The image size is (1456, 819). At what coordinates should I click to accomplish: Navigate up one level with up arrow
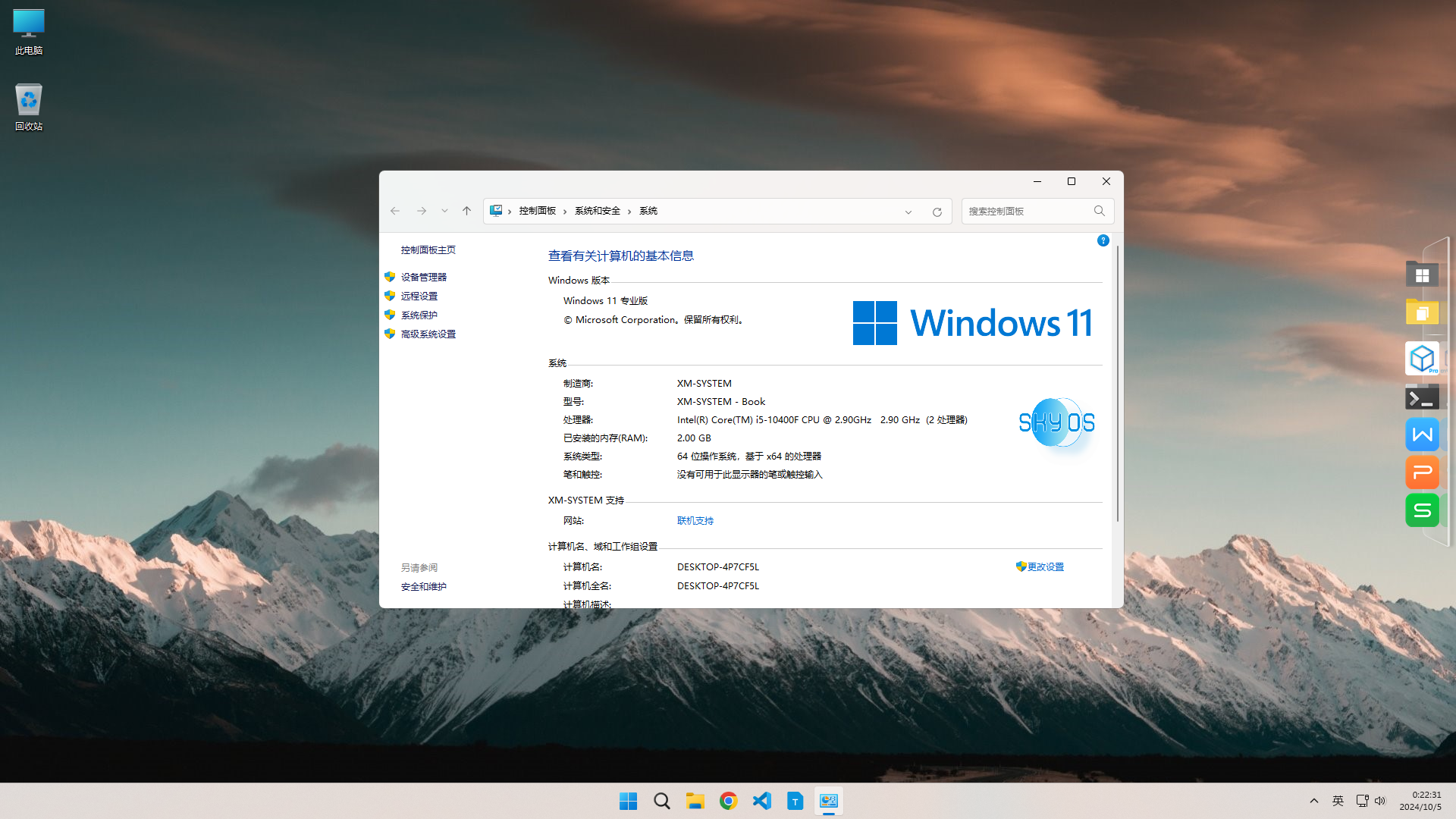coord(466,211)
